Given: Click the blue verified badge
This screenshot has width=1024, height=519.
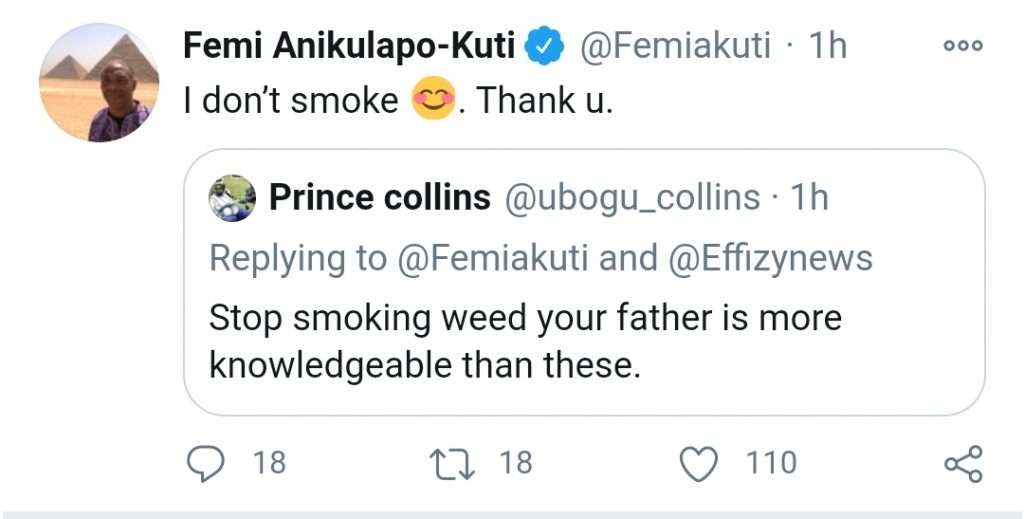Looking at the screenshot, I should pyautogui.click(x=546, y=46).
